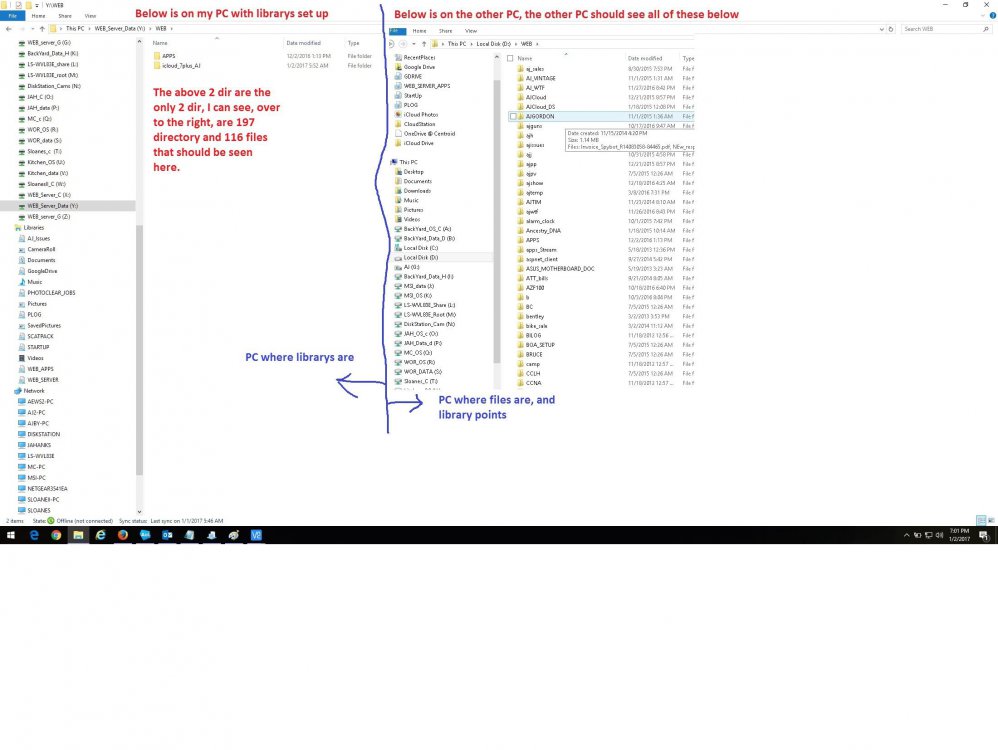Open the APPS folder in the left window
998x750 pixels.
(x=170, y=58)
